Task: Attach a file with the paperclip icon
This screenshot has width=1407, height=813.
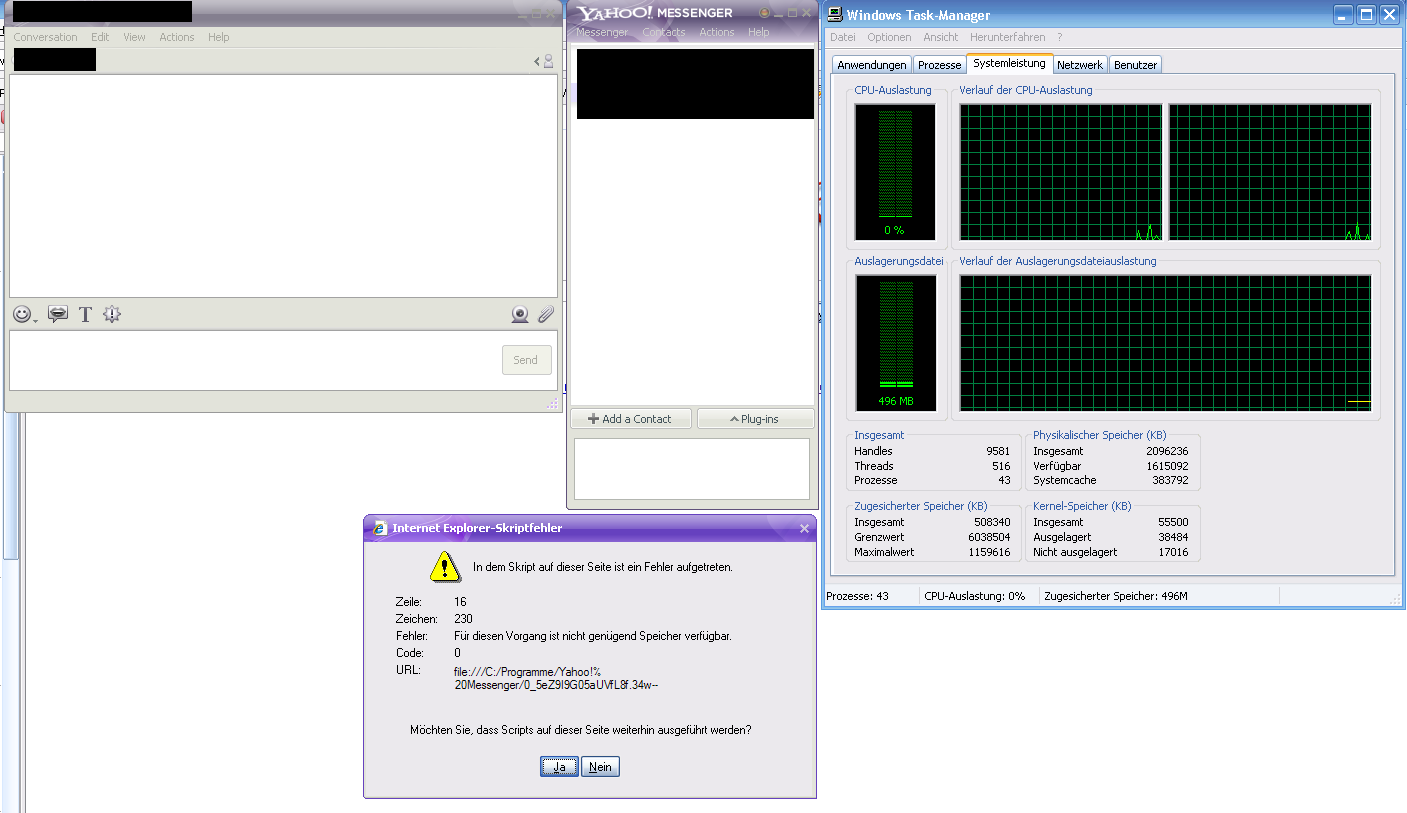Action: (545, 314)
